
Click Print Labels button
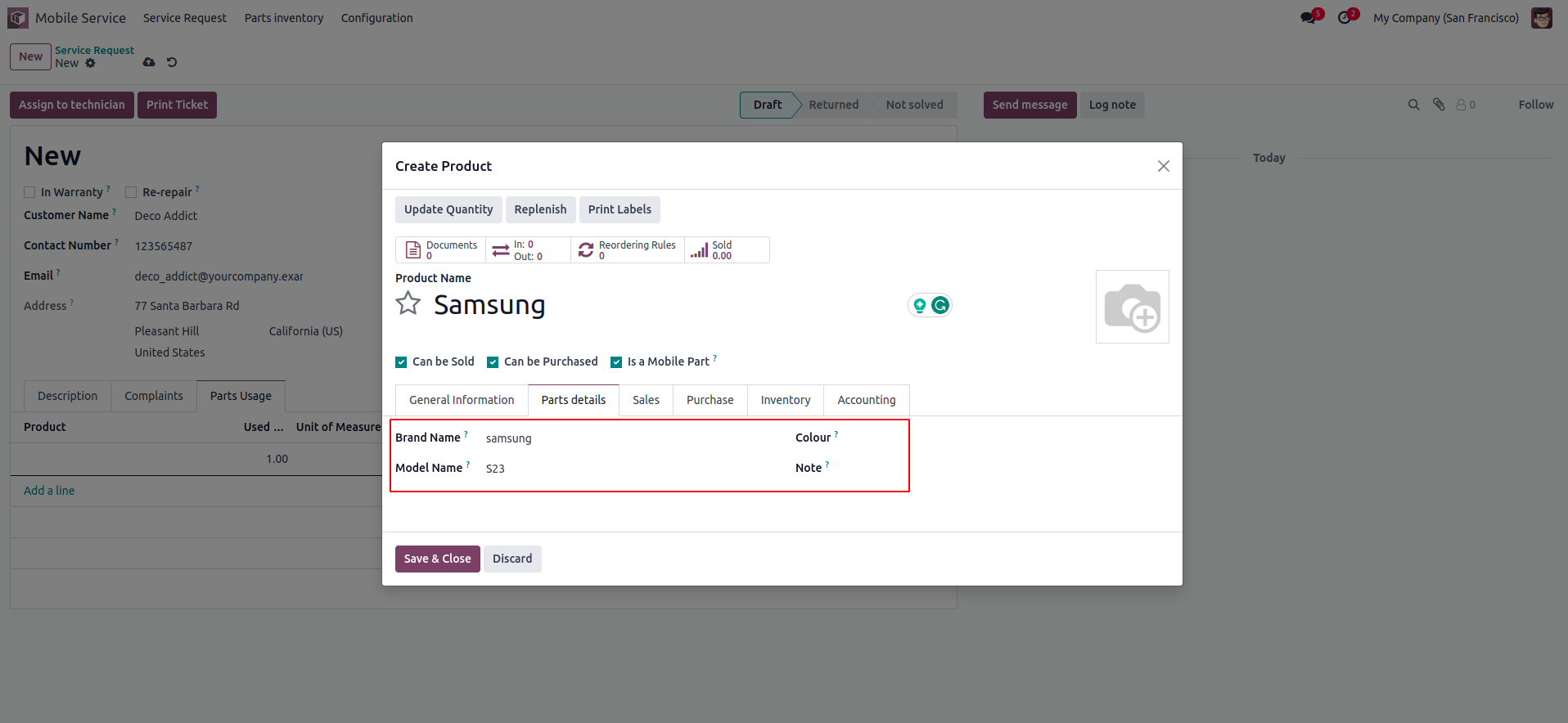point(620,209)
